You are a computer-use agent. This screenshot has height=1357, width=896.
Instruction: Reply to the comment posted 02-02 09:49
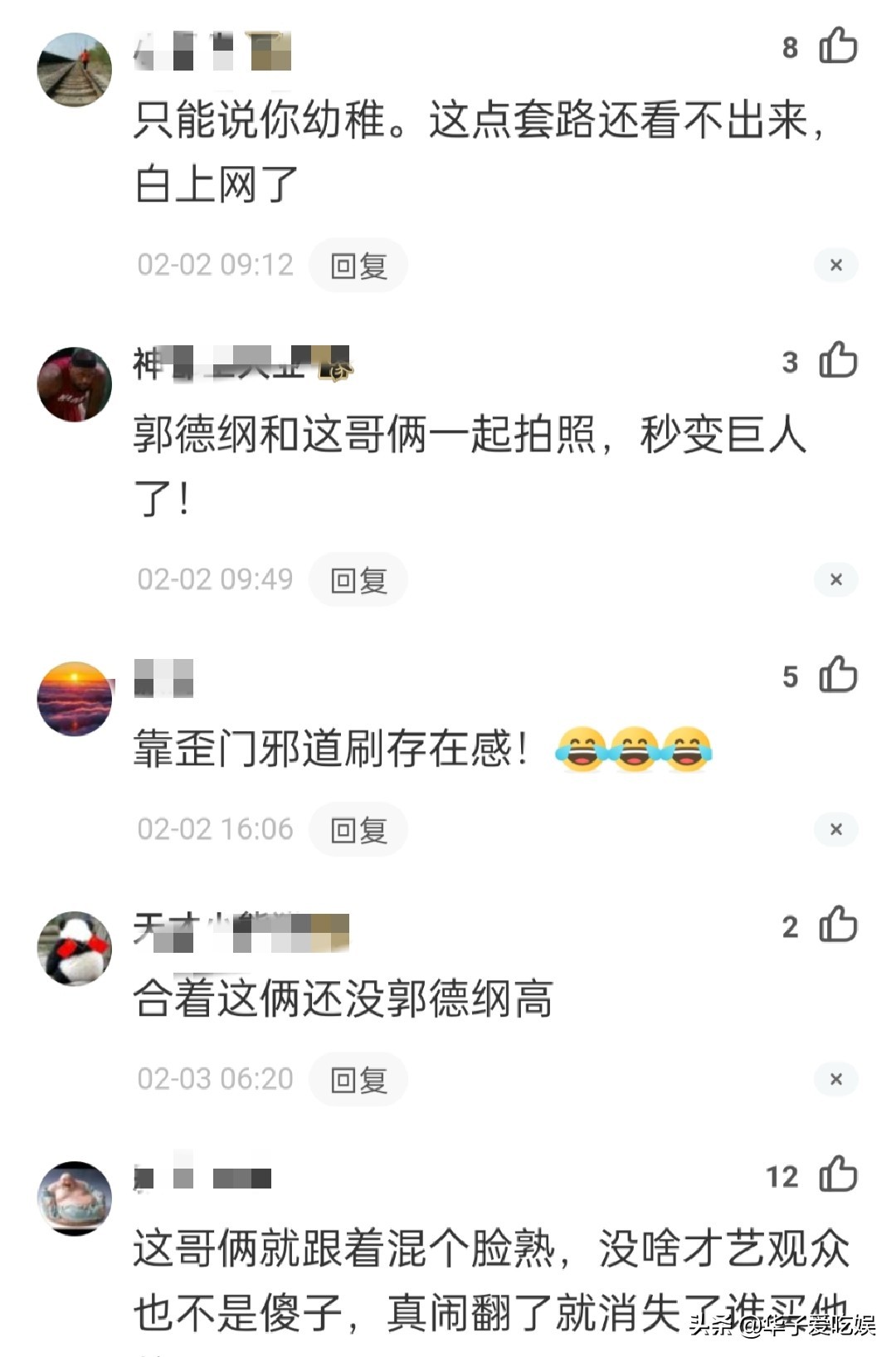(358, 579)
